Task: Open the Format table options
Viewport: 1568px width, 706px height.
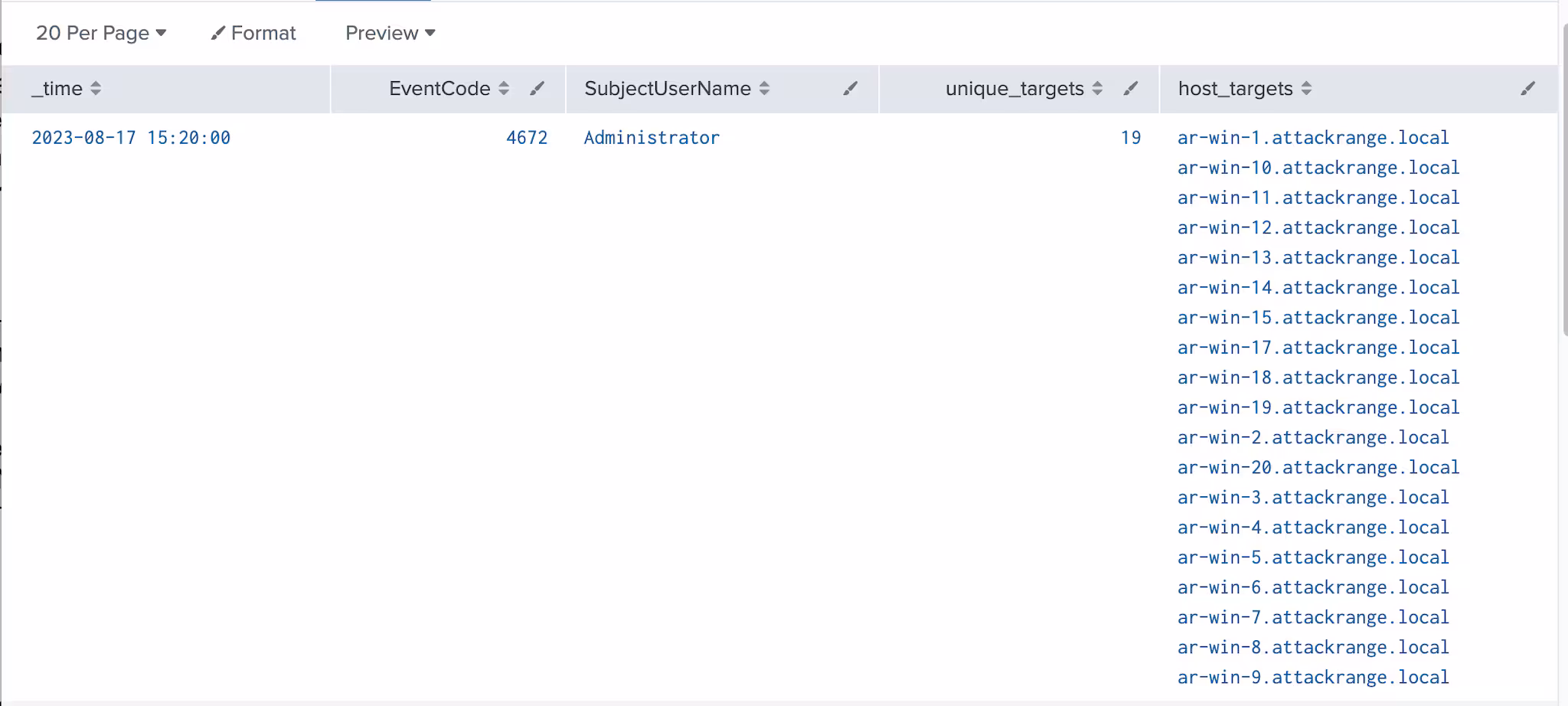Action: 253,33
